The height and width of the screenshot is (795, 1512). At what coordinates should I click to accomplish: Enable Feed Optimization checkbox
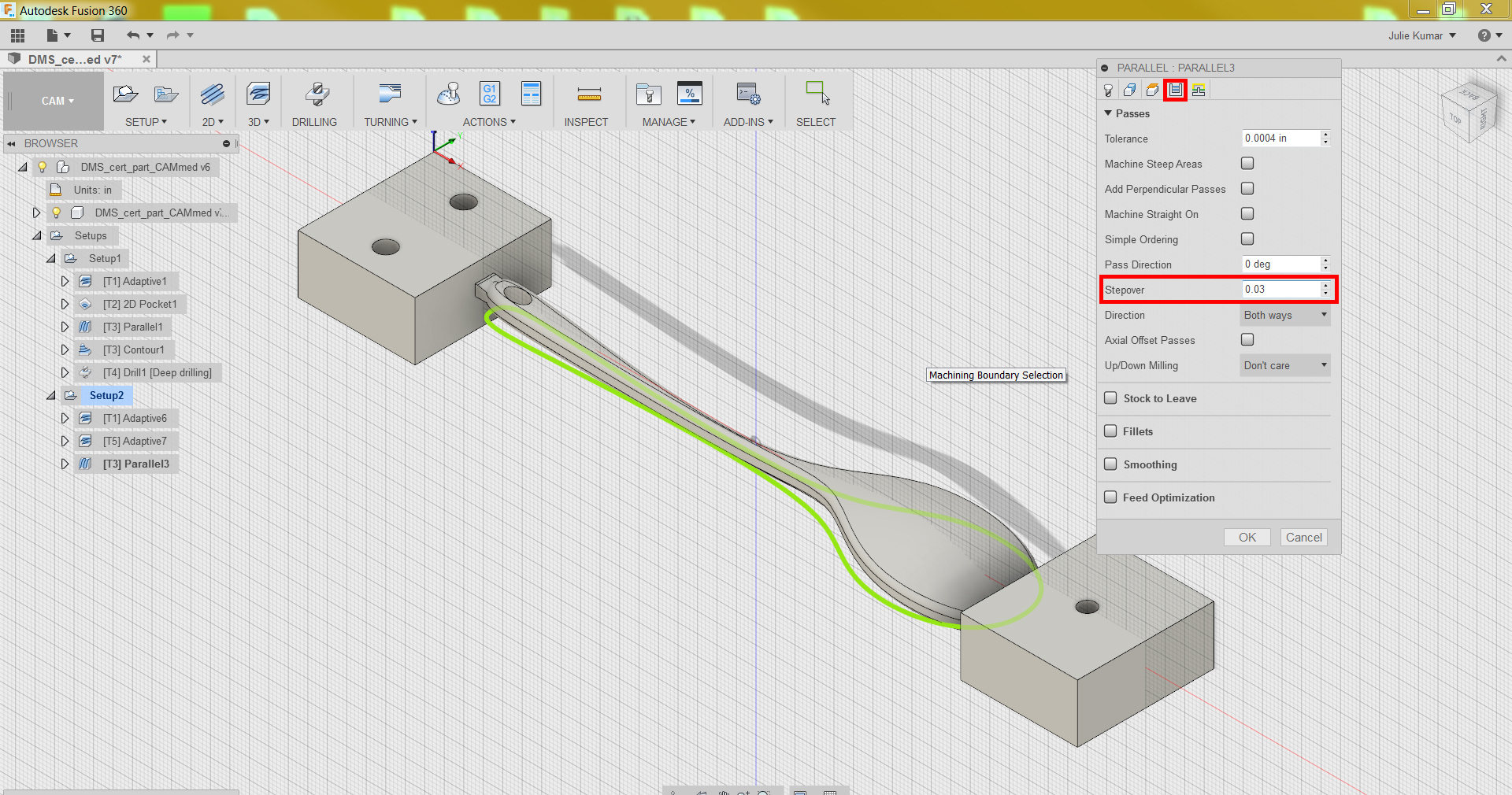coord(1110,497)
